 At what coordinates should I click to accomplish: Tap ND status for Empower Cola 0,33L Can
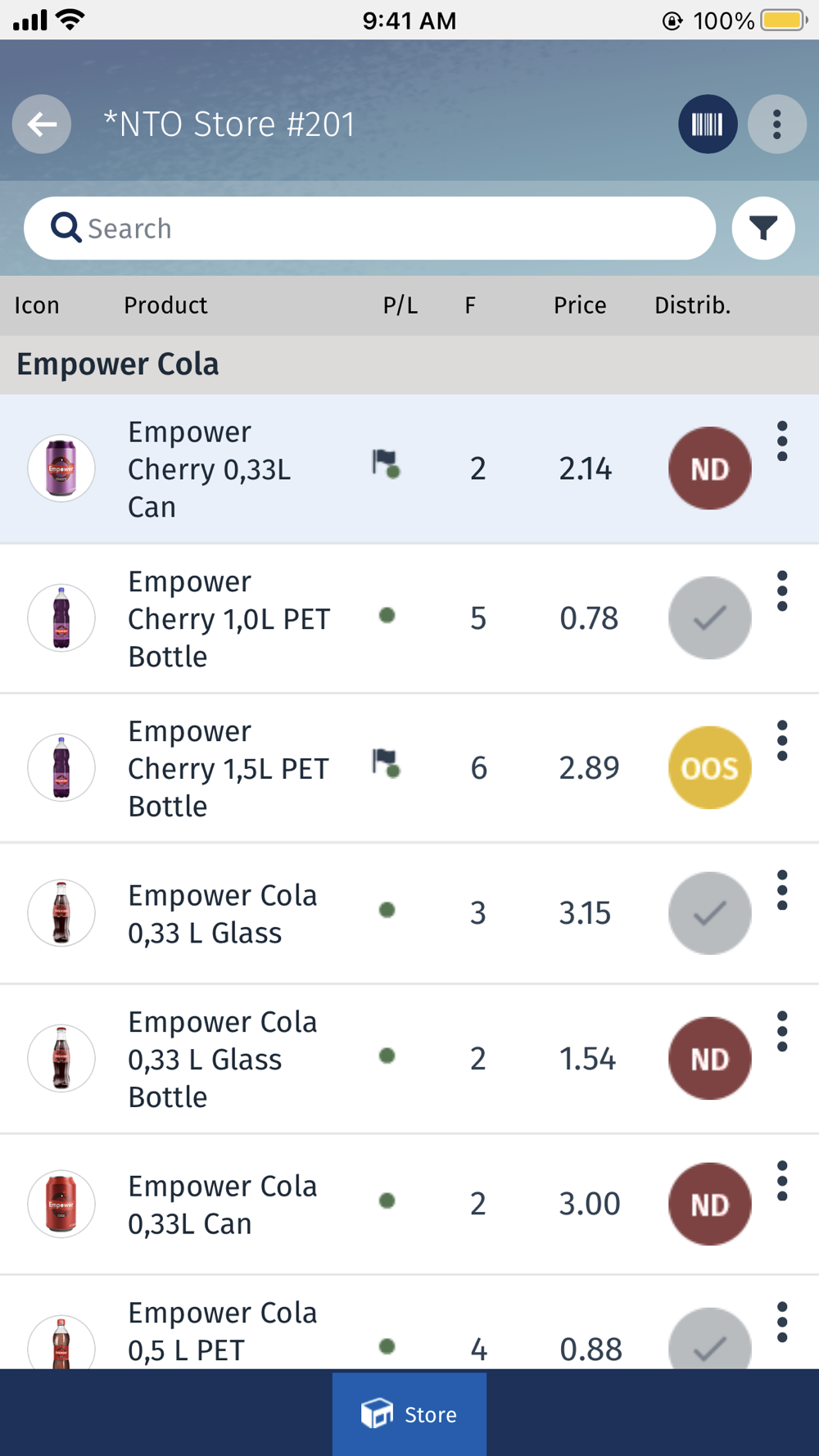point(709,1204)
